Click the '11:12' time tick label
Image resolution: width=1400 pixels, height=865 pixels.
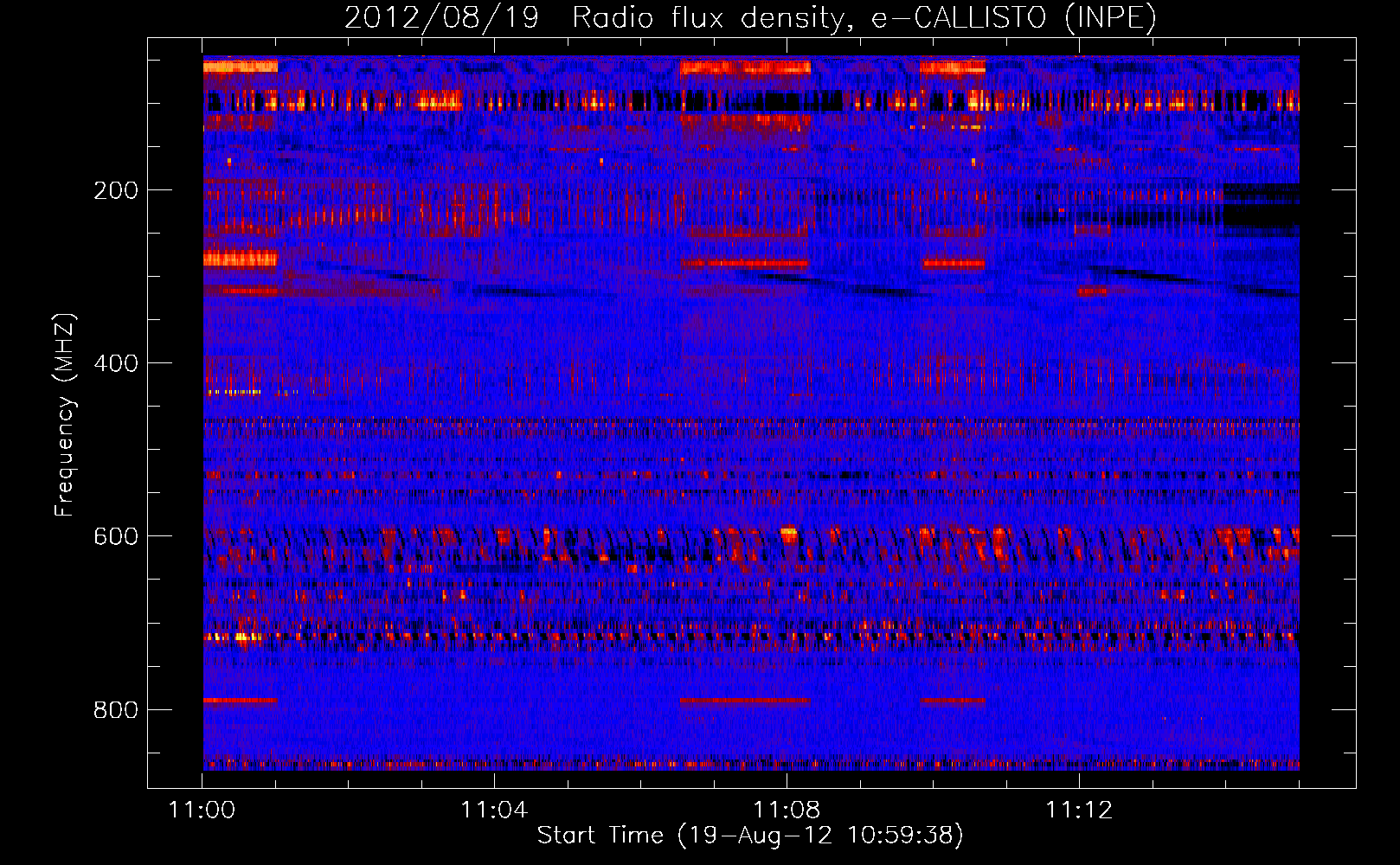pyautogui.click(x=1079, y=811)
